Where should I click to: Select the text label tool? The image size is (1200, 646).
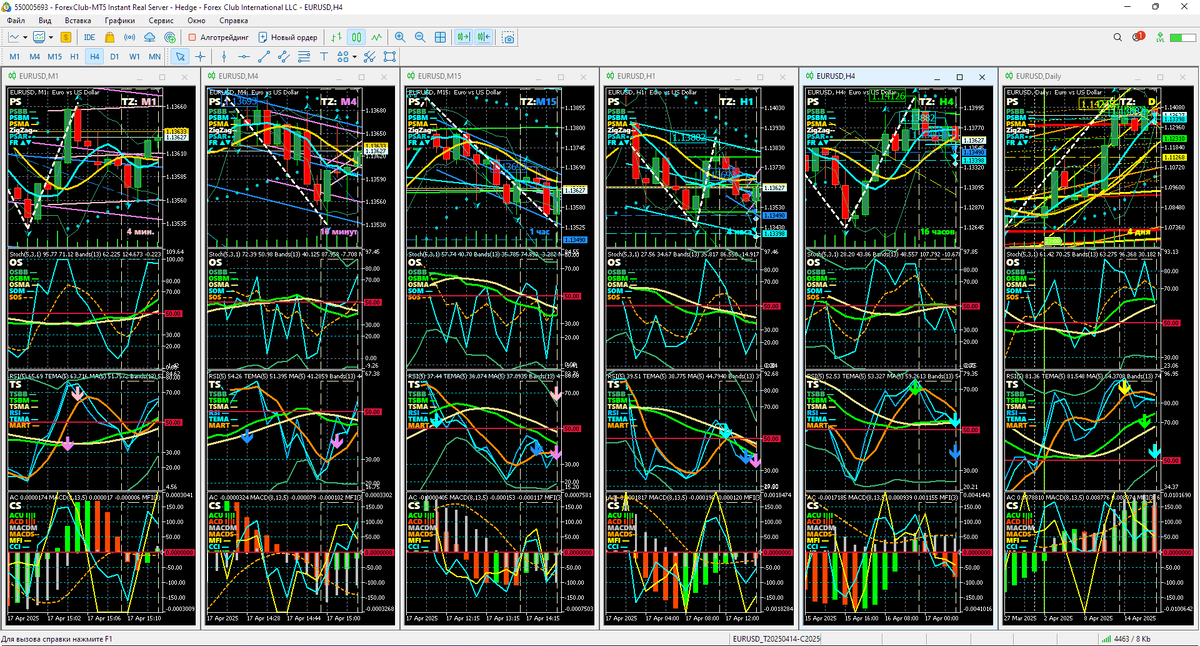(323, 57)
